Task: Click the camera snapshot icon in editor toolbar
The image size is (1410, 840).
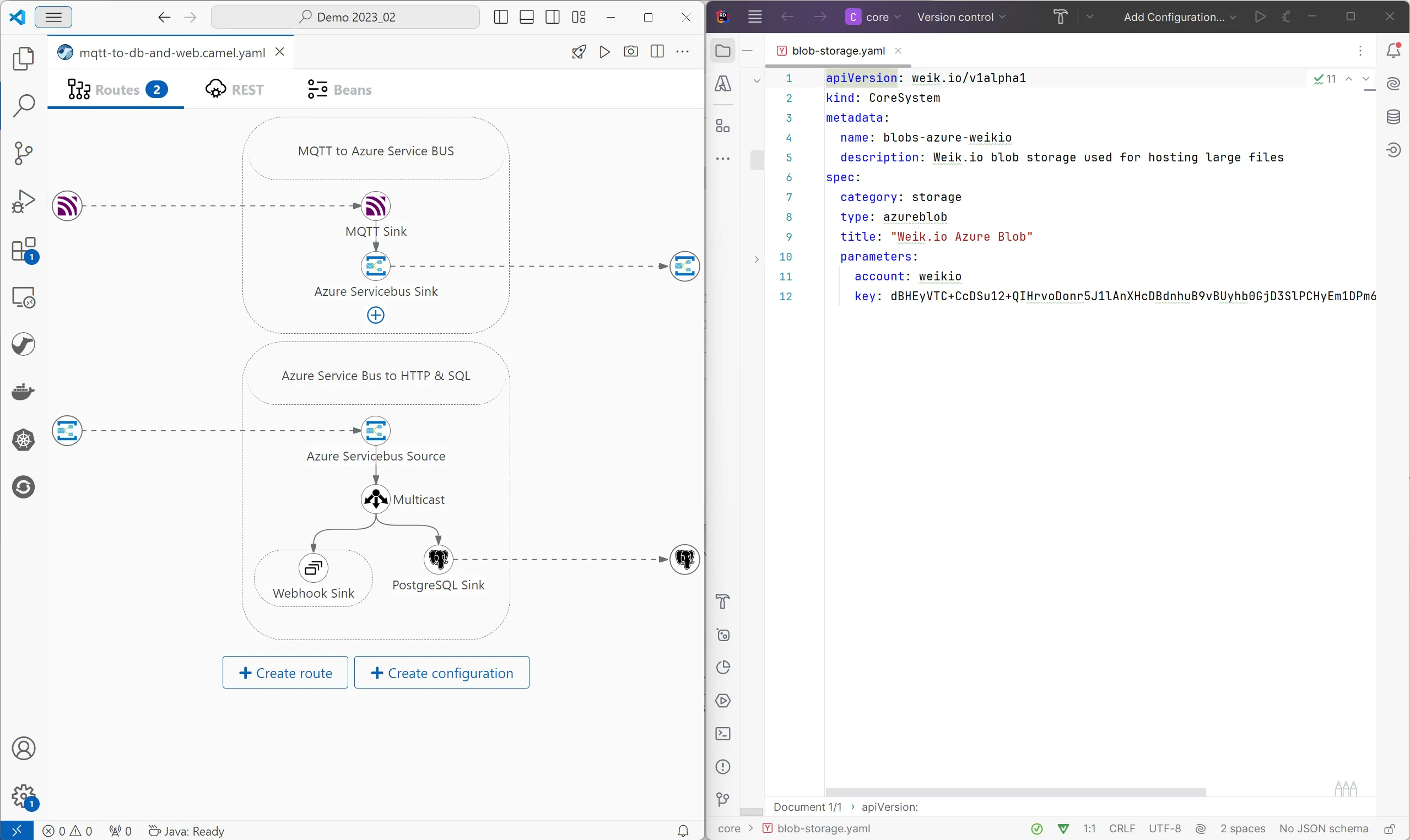Action: point(630,52)
